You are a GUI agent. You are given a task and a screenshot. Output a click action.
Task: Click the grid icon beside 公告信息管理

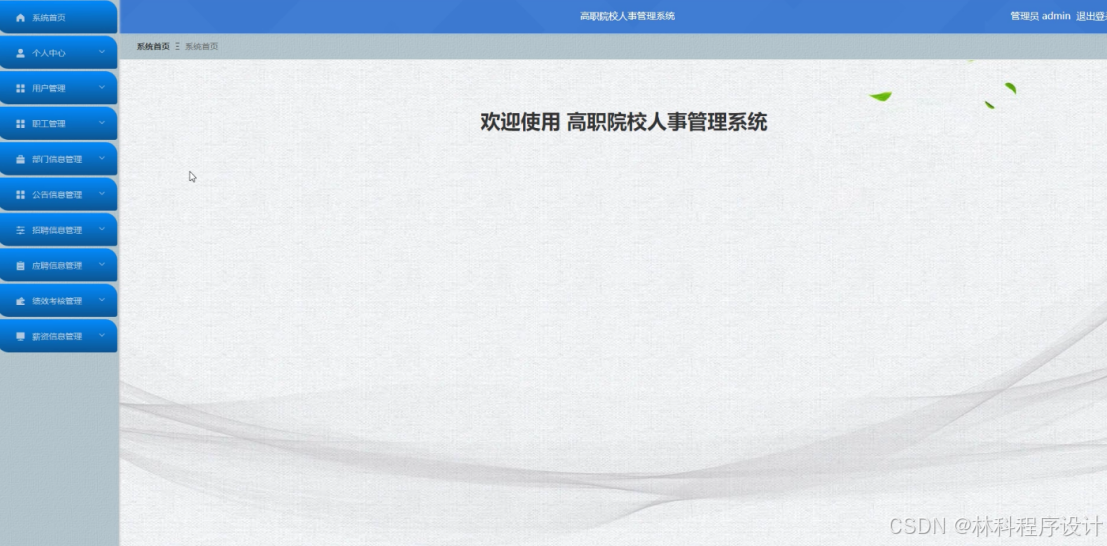pos(20,195)
